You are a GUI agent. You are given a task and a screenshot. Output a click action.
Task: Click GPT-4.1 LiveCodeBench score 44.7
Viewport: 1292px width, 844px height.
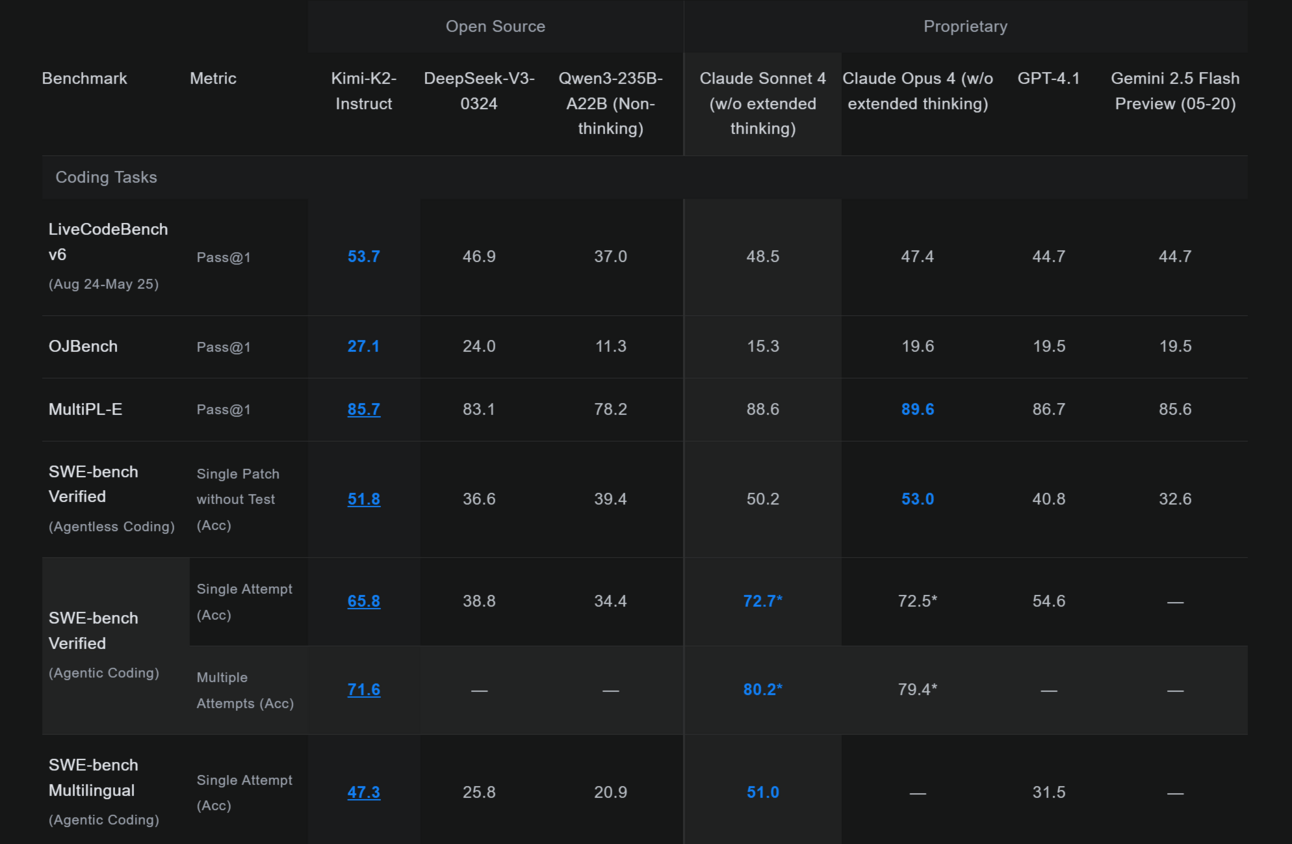pos(1049,256)
